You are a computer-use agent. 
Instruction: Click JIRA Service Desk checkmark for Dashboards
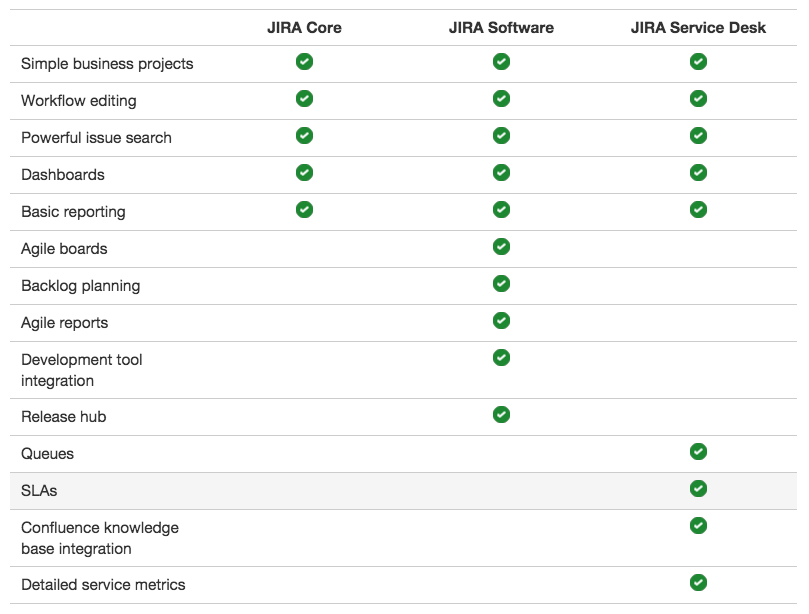pos(699,173)
